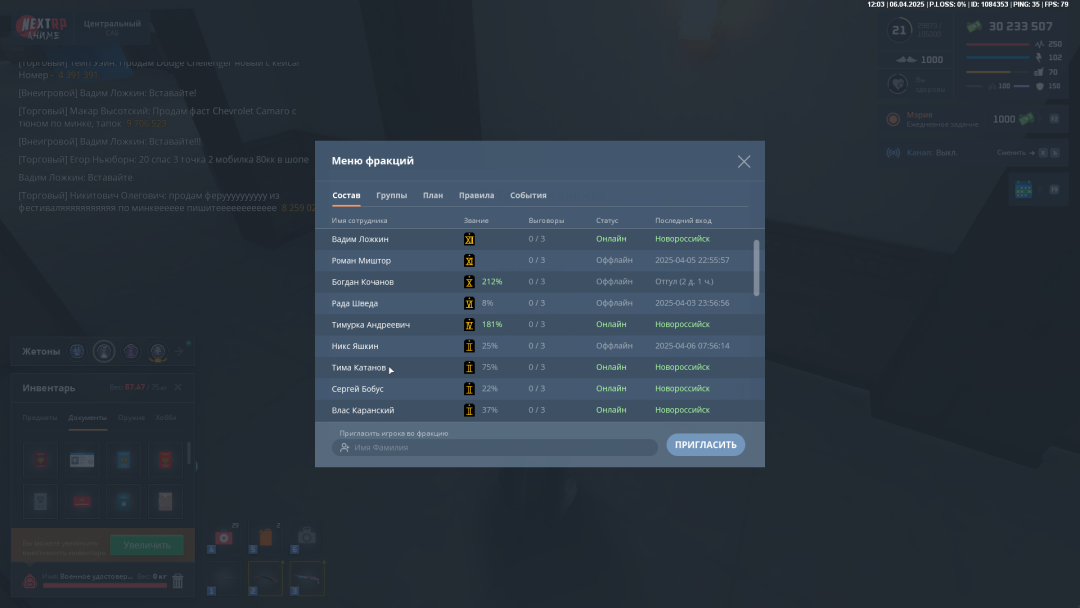
Task: Sort by Имя сотрудника column header
Action: coord(359,220)
